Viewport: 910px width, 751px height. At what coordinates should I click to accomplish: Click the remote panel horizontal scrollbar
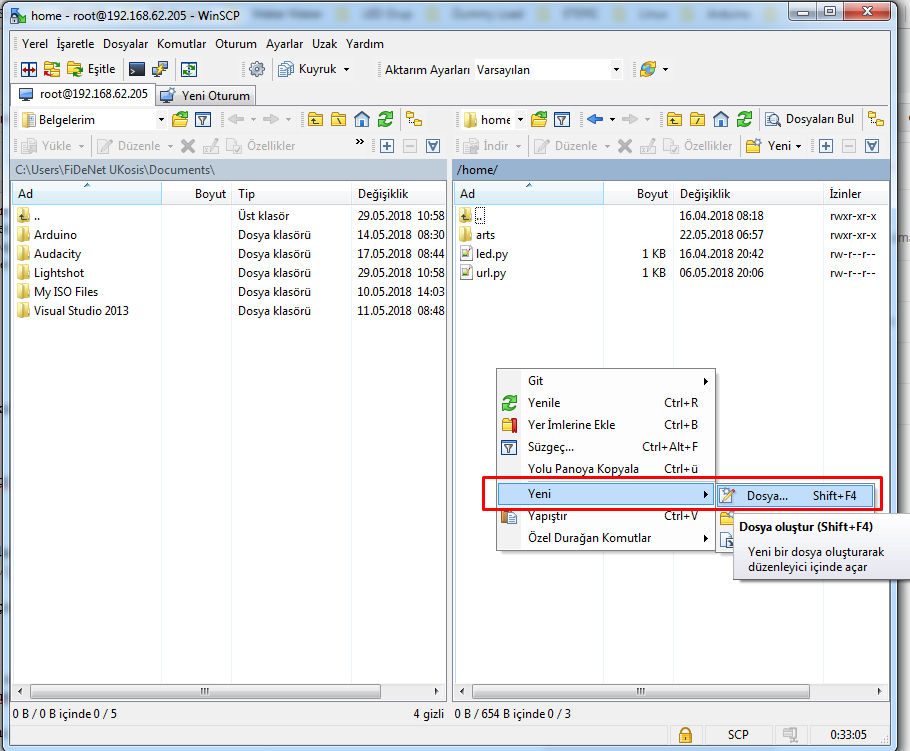[640, 691]
